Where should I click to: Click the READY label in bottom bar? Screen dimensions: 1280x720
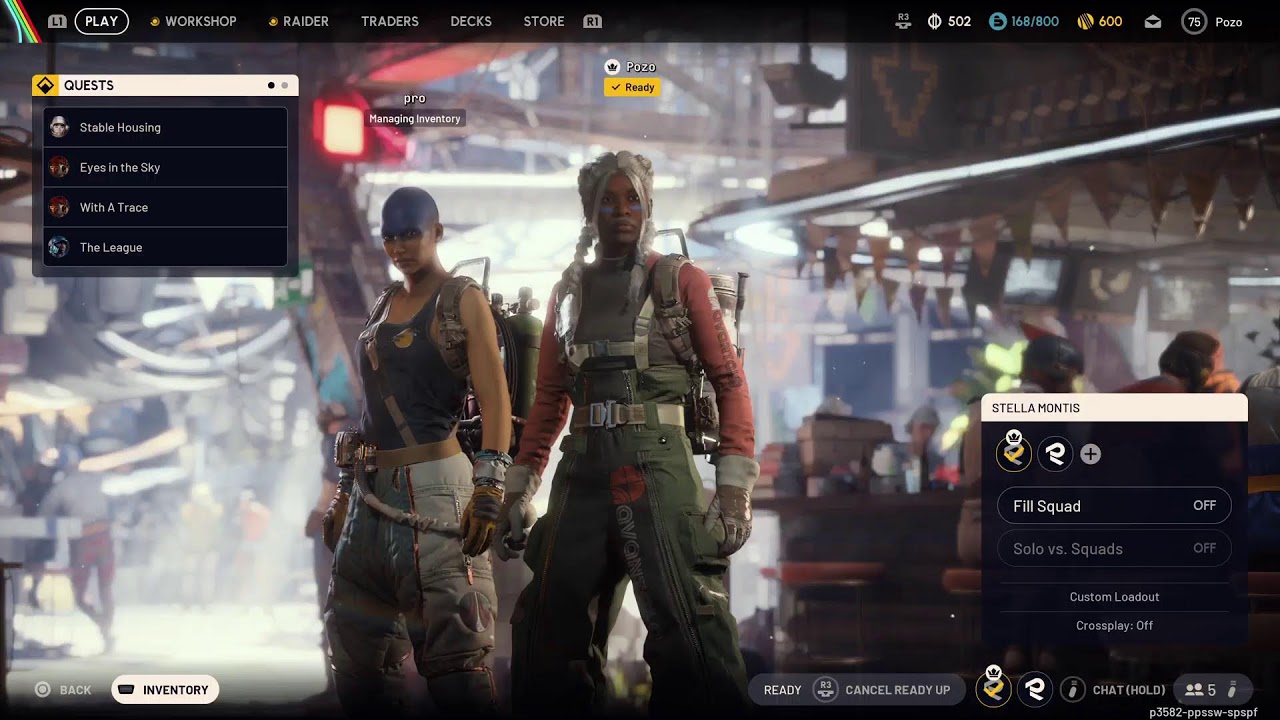point(782,690)
